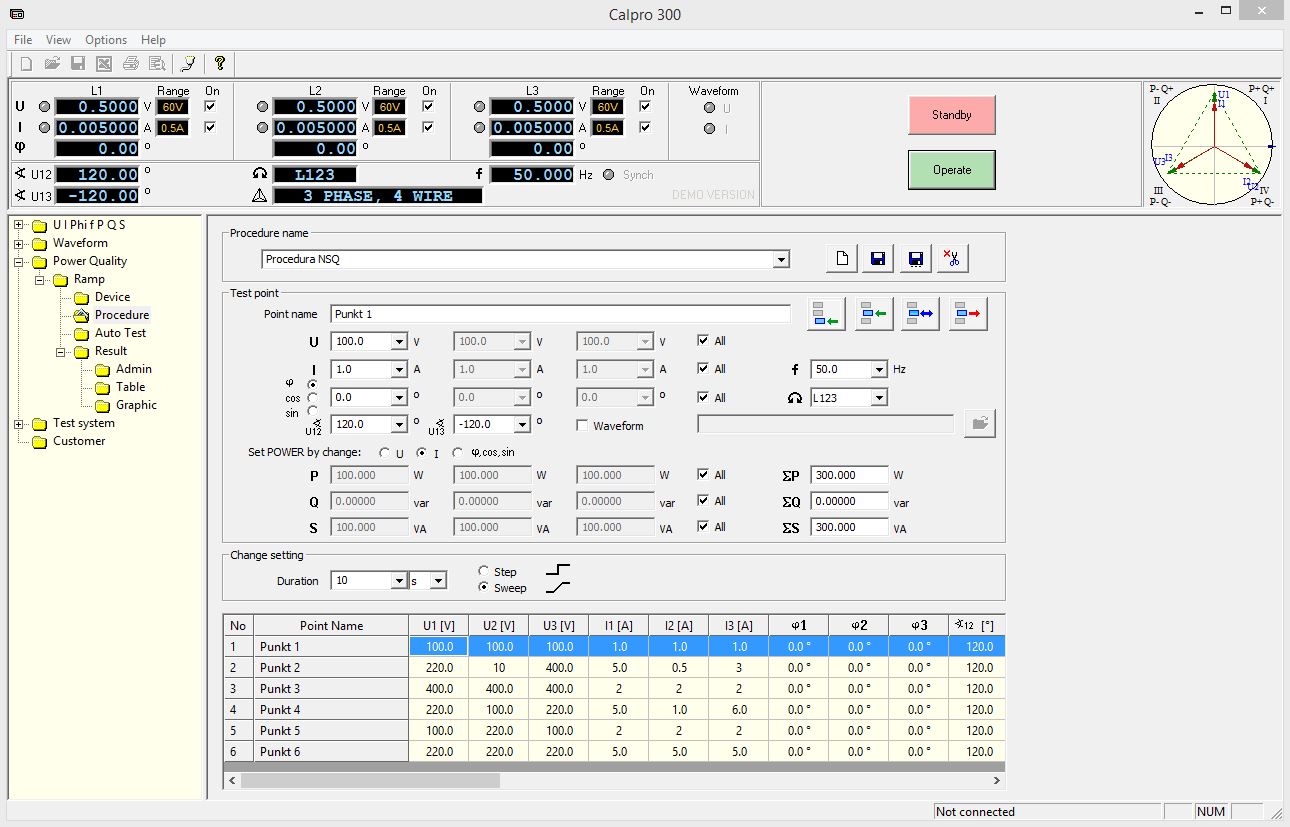Click the excel-style export toolbar icon
Image resolution: width=1290 pixels, height=827 pixels.
pyautogui.click(x=104, y=64)
